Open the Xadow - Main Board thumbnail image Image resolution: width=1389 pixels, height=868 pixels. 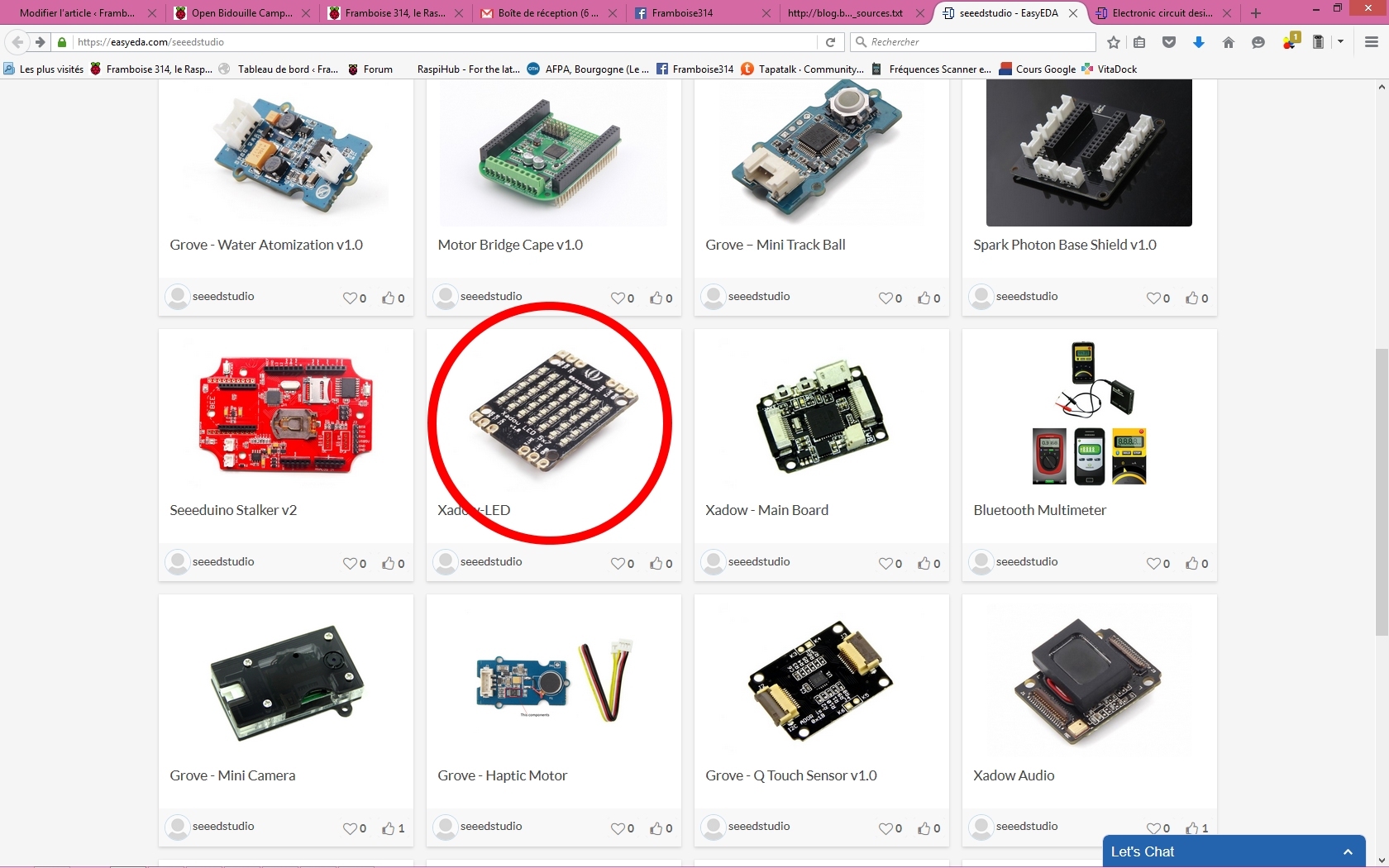point(821,417)
